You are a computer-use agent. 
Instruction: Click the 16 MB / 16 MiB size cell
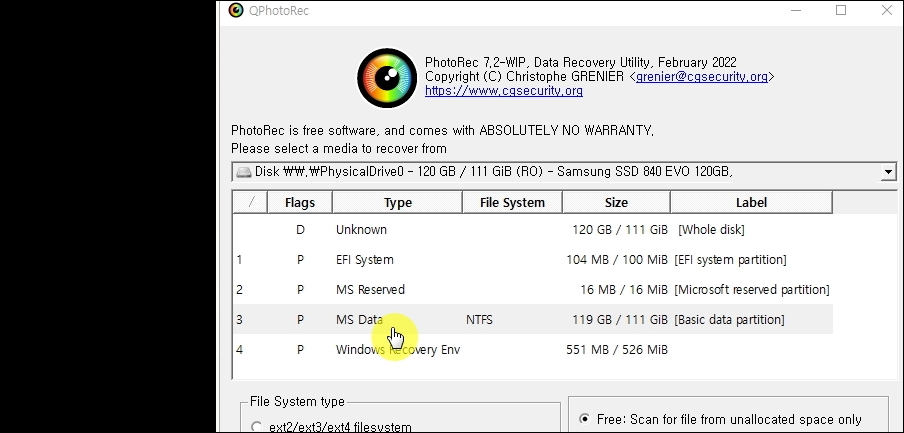[x=624, y=289]
